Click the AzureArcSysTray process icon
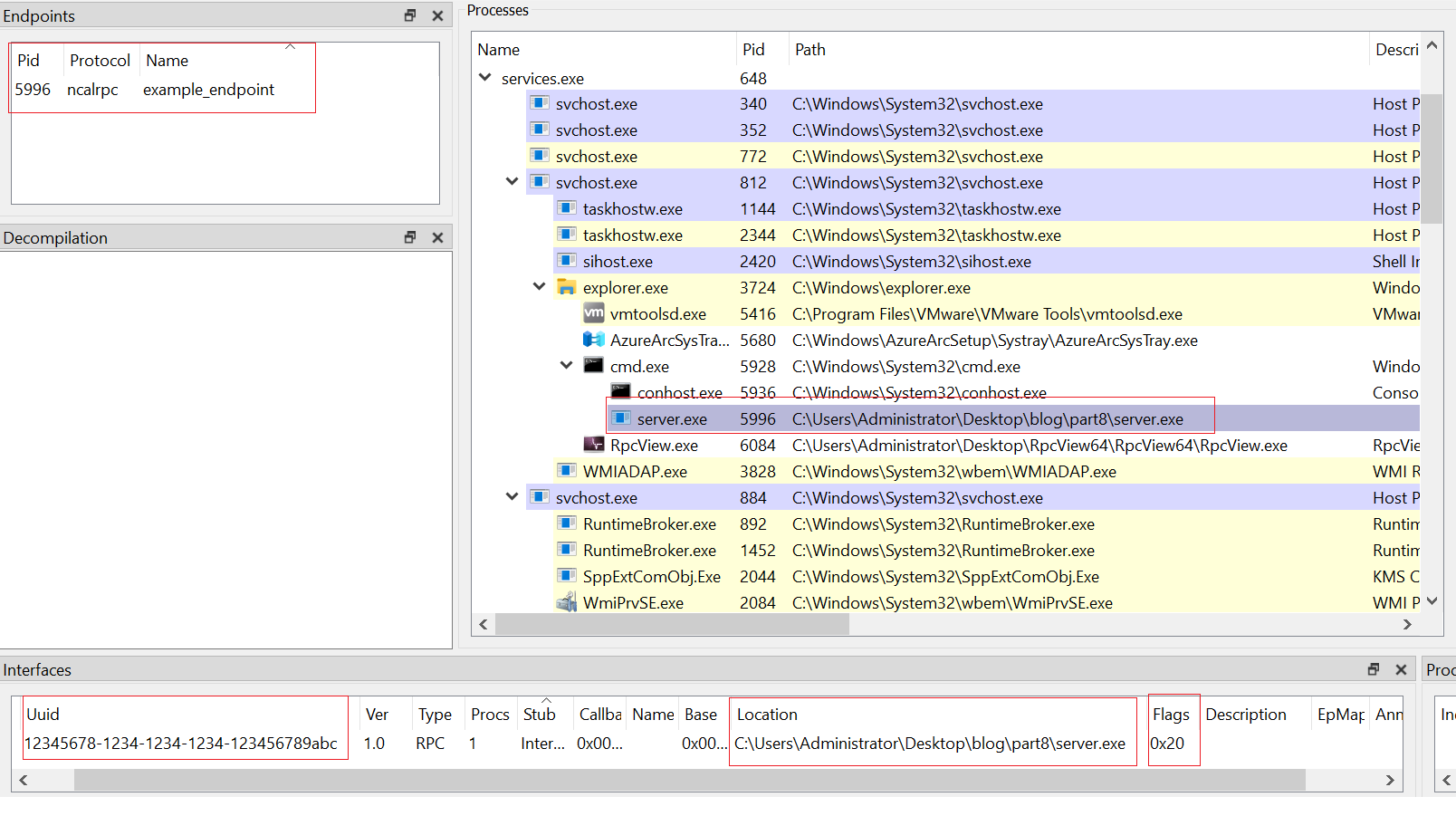This screenshot has width=1456, height=816. [594, 340]
